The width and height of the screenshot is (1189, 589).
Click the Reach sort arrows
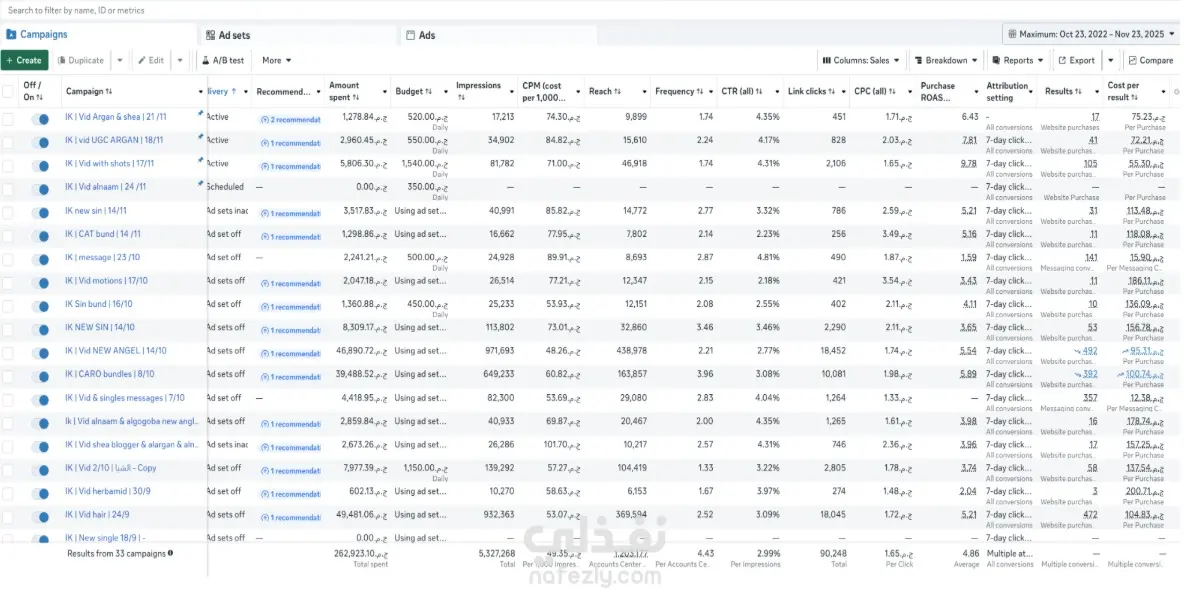pos(617,92)
